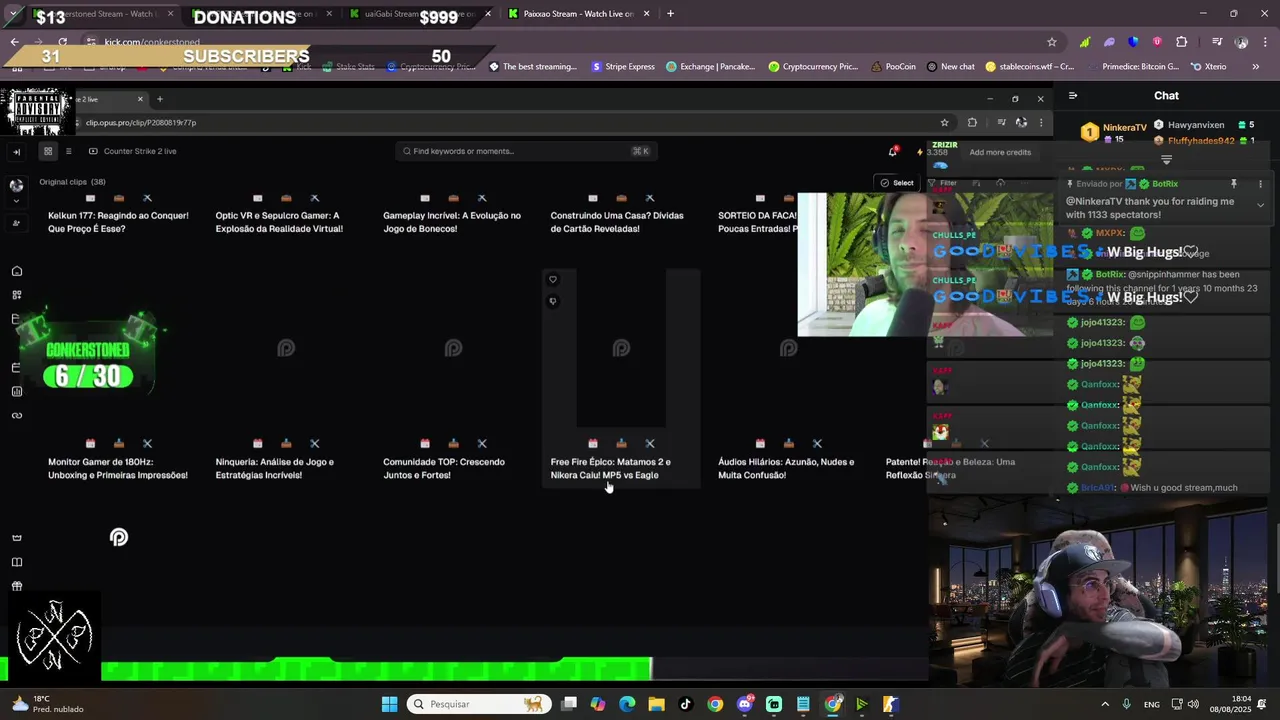This screenshot has width=1280, height=720.
Task: Switch ENG keyboard language in tray
Action: pyautogui.click(x=1152, y=704)
